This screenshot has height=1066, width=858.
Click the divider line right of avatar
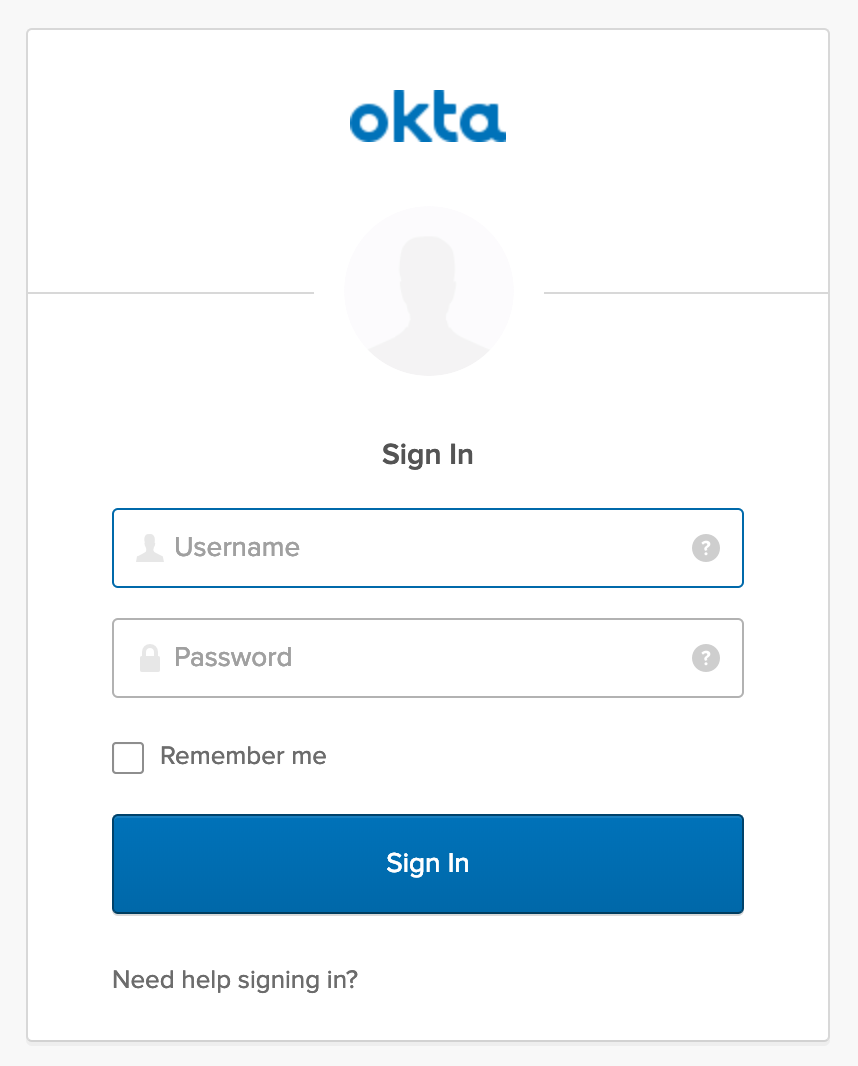686,293
